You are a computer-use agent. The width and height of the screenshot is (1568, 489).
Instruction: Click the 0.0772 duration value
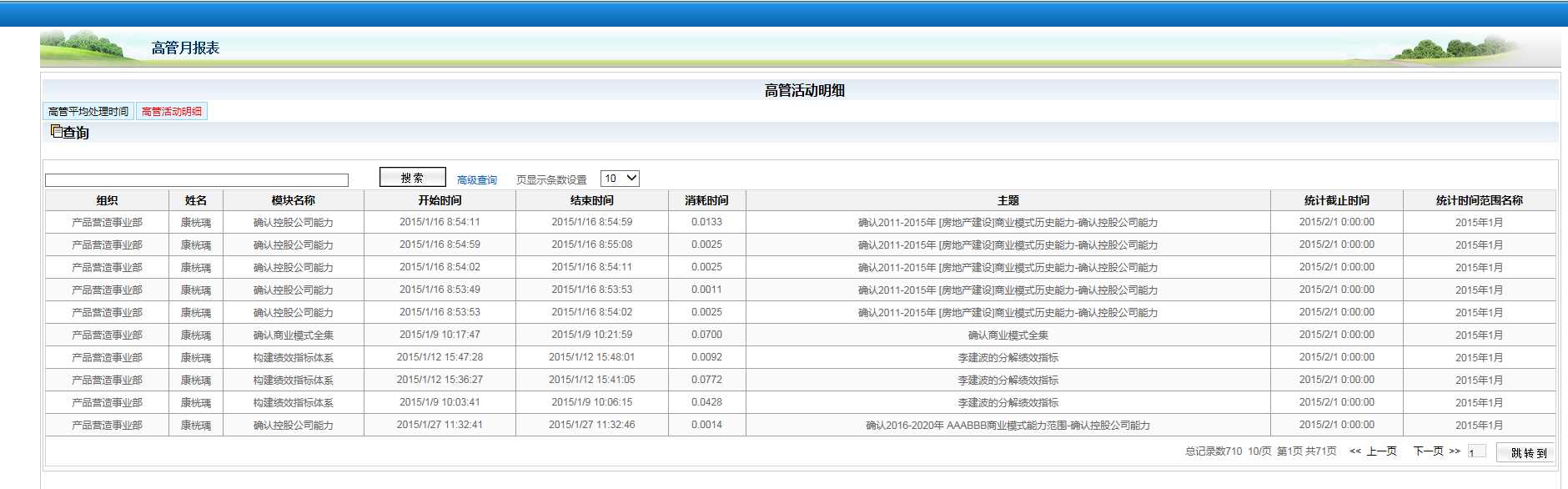click(706, 380)
